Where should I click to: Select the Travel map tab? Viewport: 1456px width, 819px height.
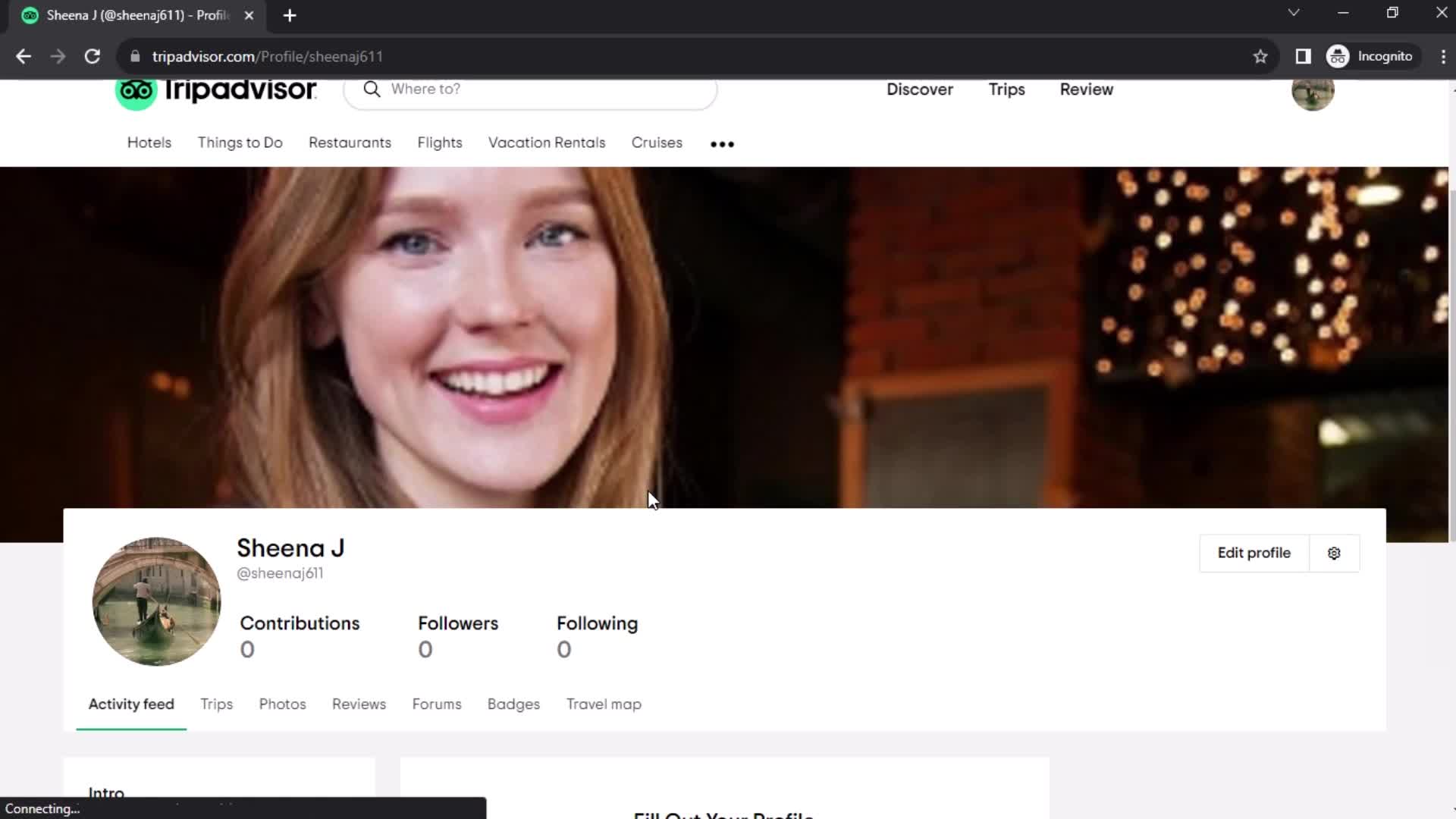point(604,704)
